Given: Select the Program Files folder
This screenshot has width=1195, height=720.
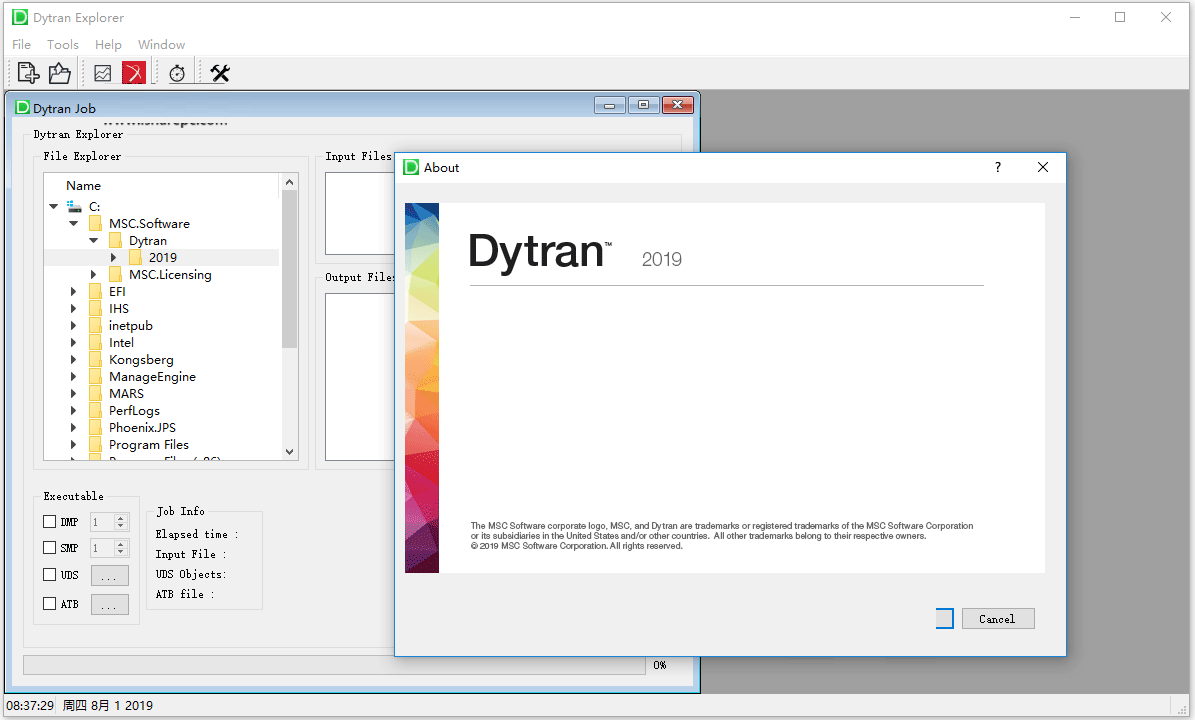Looking at the screenshot, I should [149, 444].
